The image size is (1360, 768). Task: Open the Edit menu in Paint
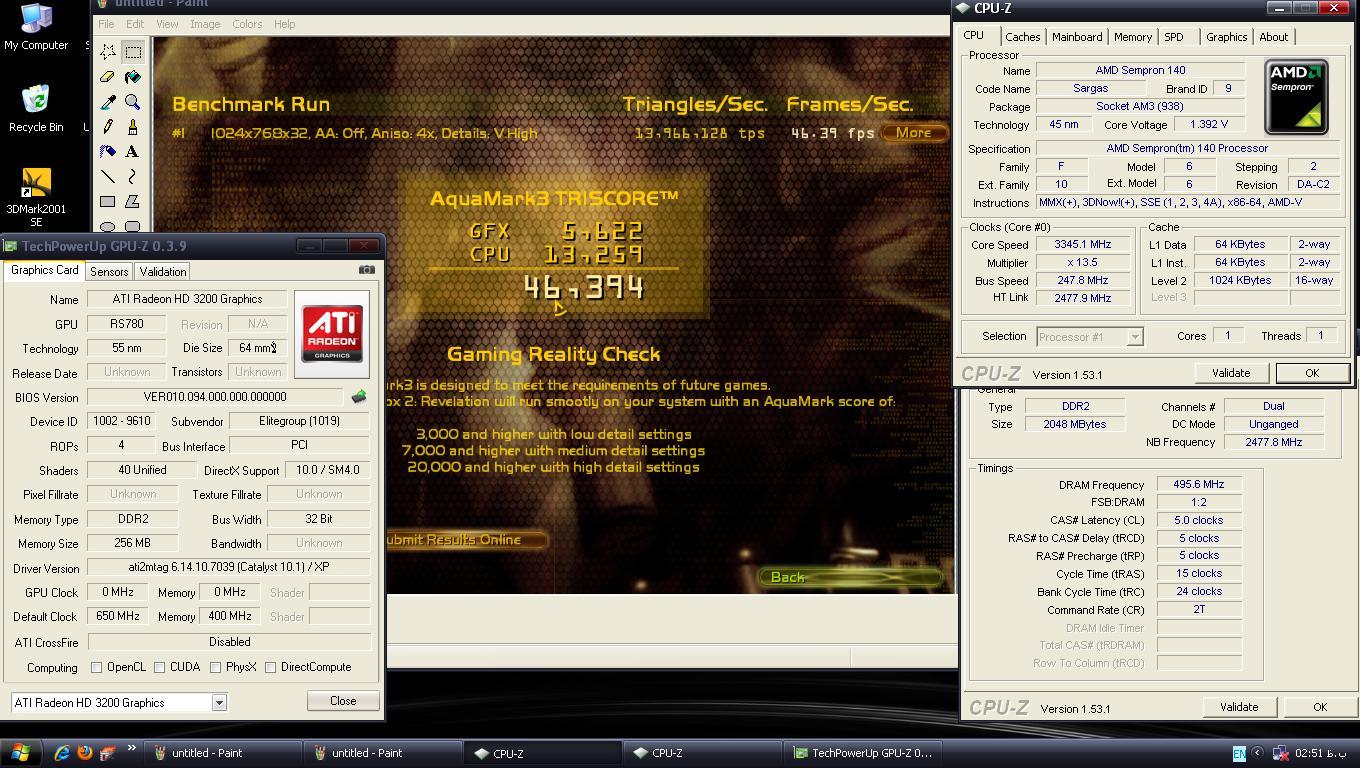point(135,24)
